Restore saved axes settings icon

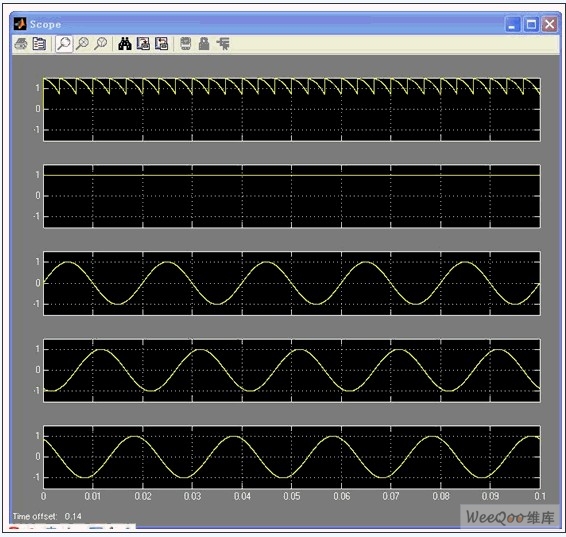(x=161, y=44)
